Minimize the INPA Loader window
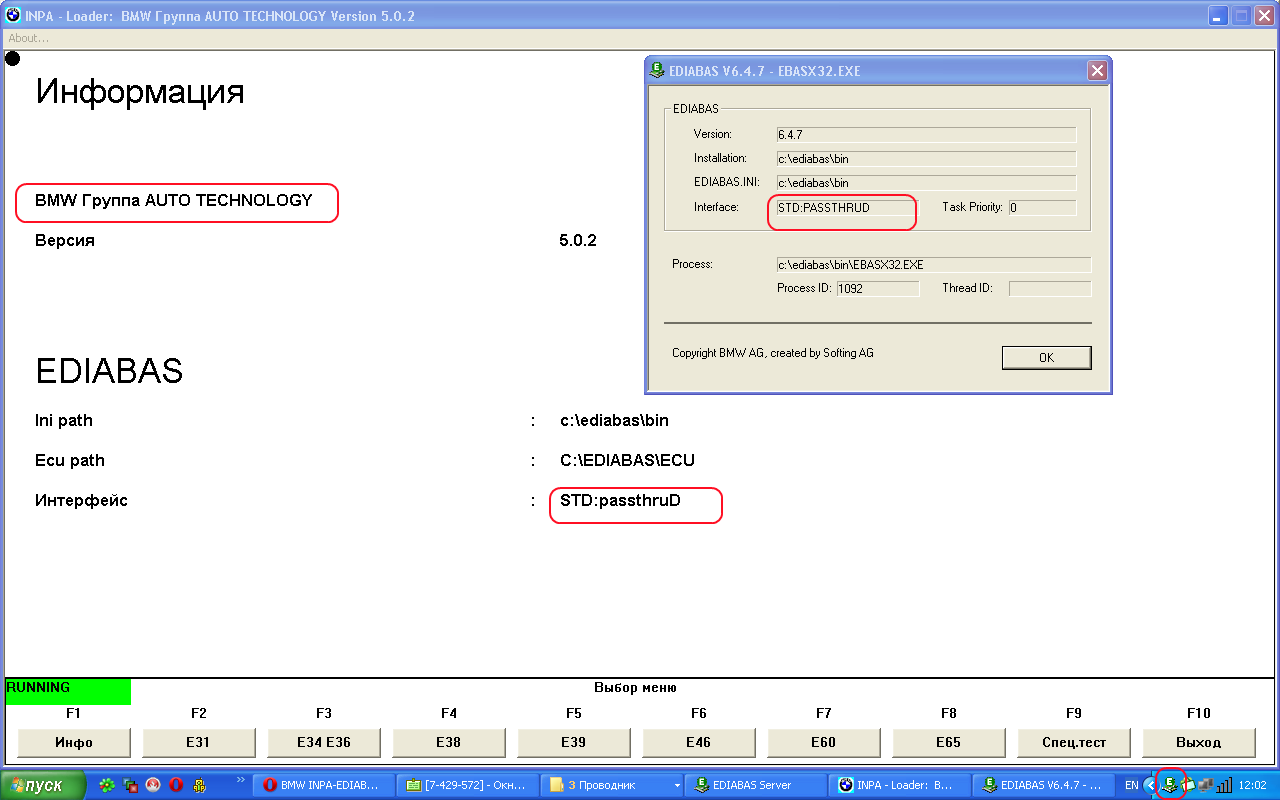 [1218, 16]
